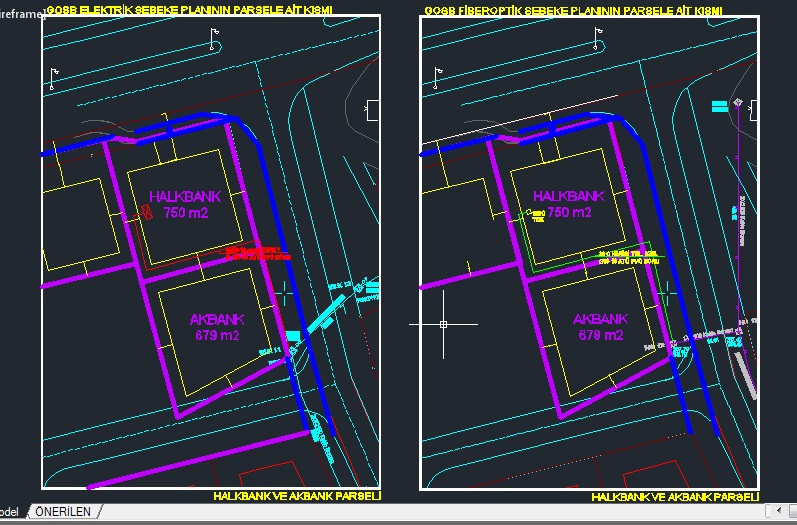Select the HALKBANK text in the electric plan
The image size is (797, 525).
click(x=185, y=197)
